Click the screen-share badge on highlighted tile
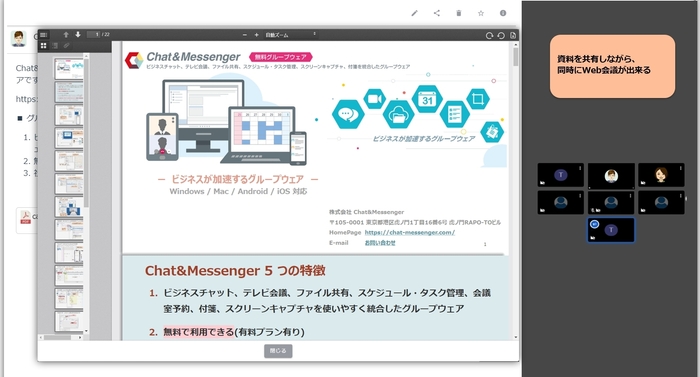The height and width of the screenshot is (377, 700). (x=594, y=224)
